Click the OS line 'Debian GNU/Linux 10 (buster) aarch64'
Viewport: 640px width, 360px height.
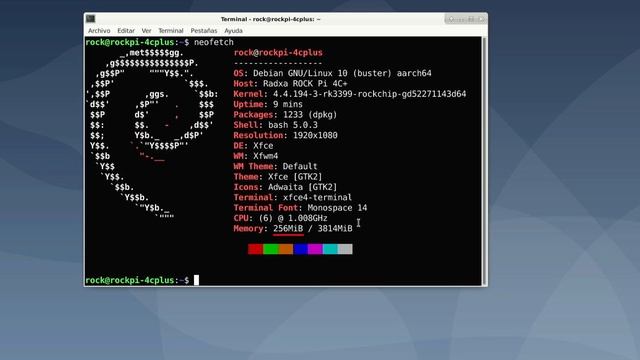click(x=342, y=73)
